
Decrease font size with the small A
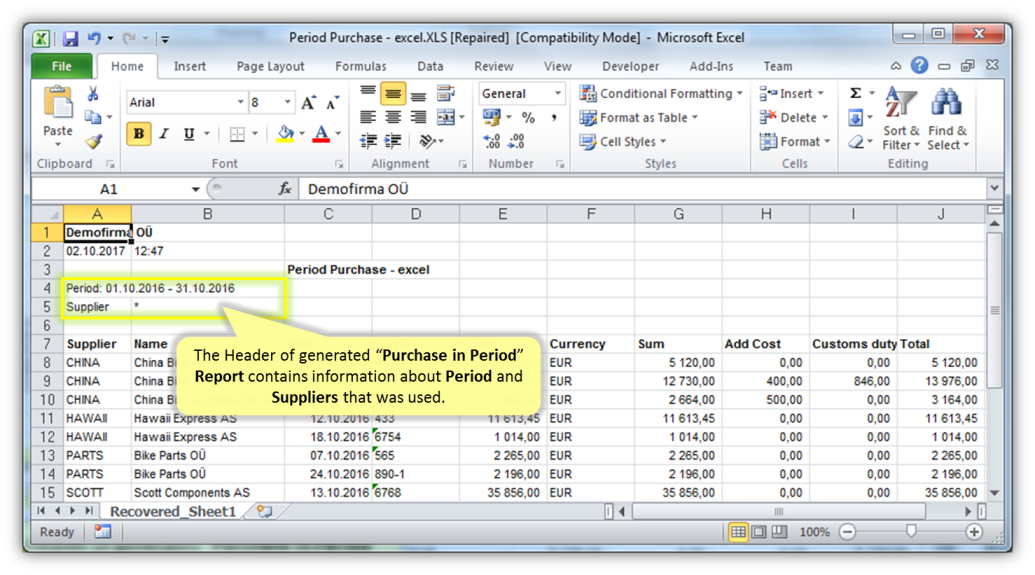tap(332, 103)
